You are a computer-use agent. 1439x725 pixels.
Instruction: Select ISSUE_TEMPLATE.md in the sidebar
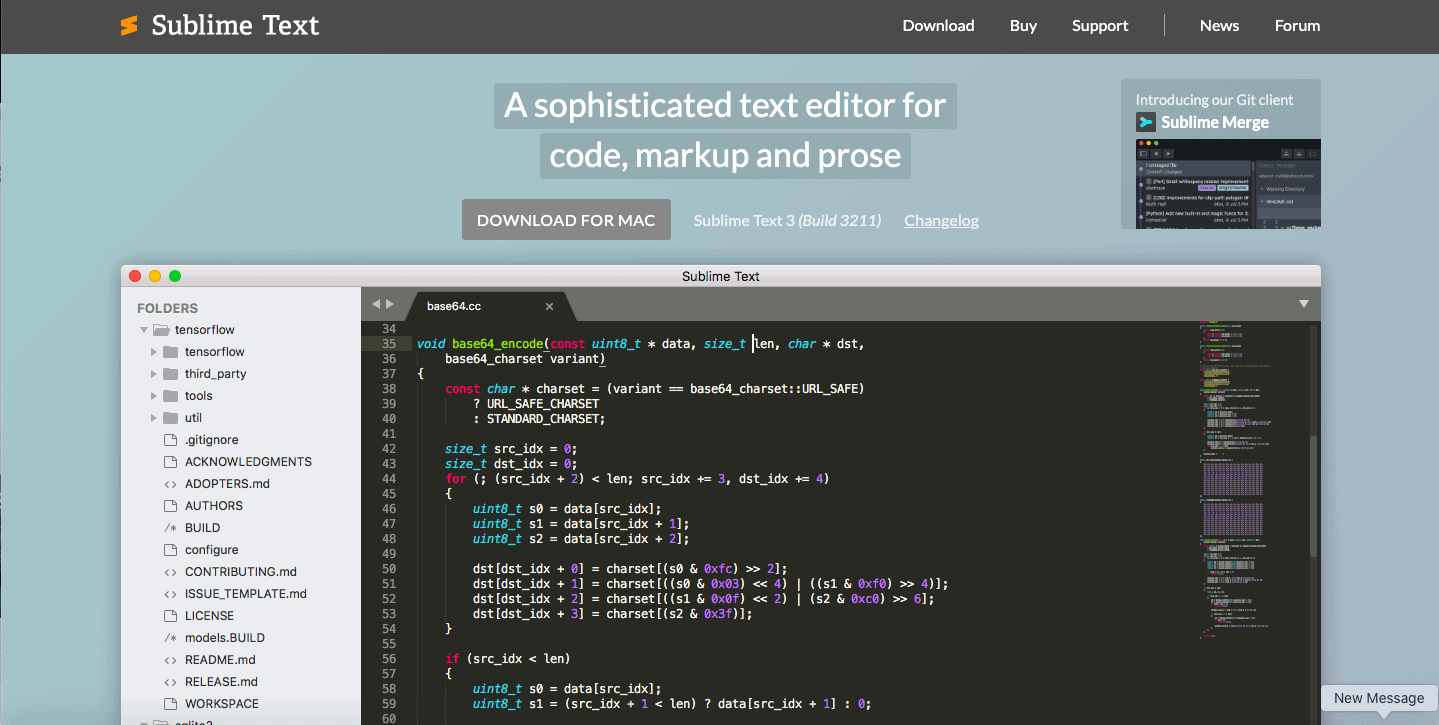[246, 594]
